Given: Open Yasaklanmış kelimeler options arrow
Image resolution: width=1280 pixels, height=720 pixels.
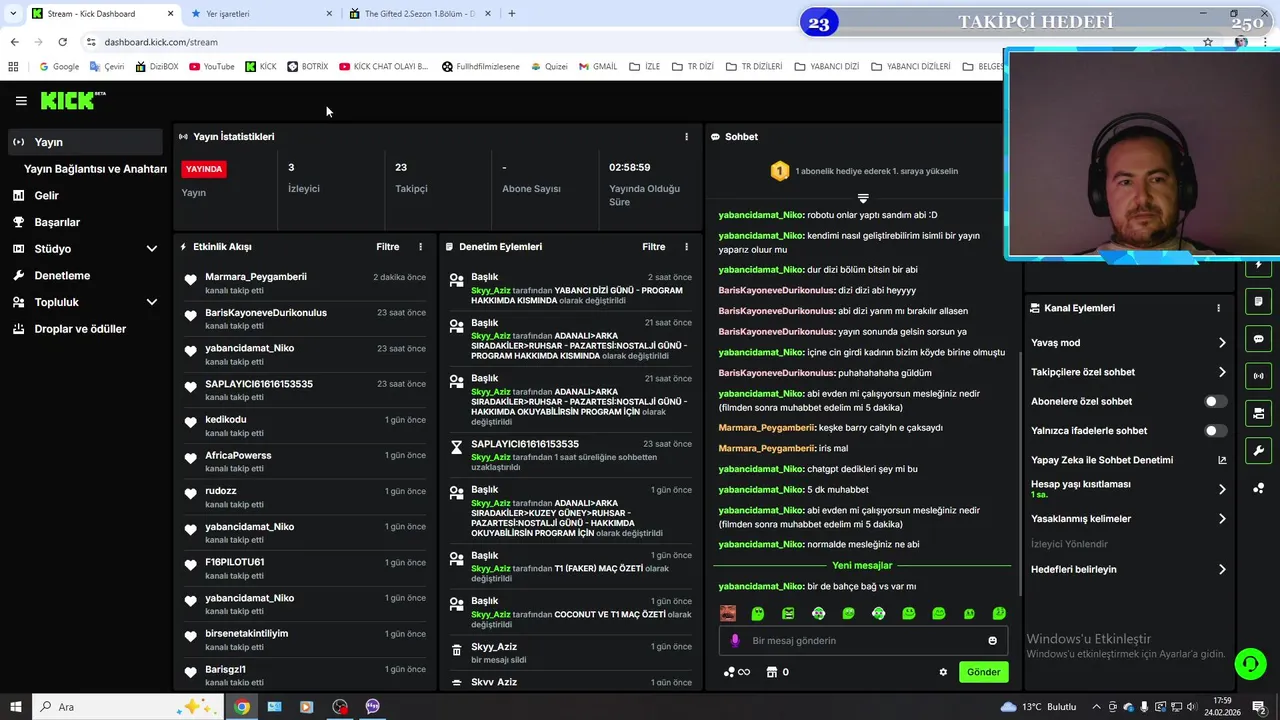Looking at the screenshot, I should (x=1222, y=519).
